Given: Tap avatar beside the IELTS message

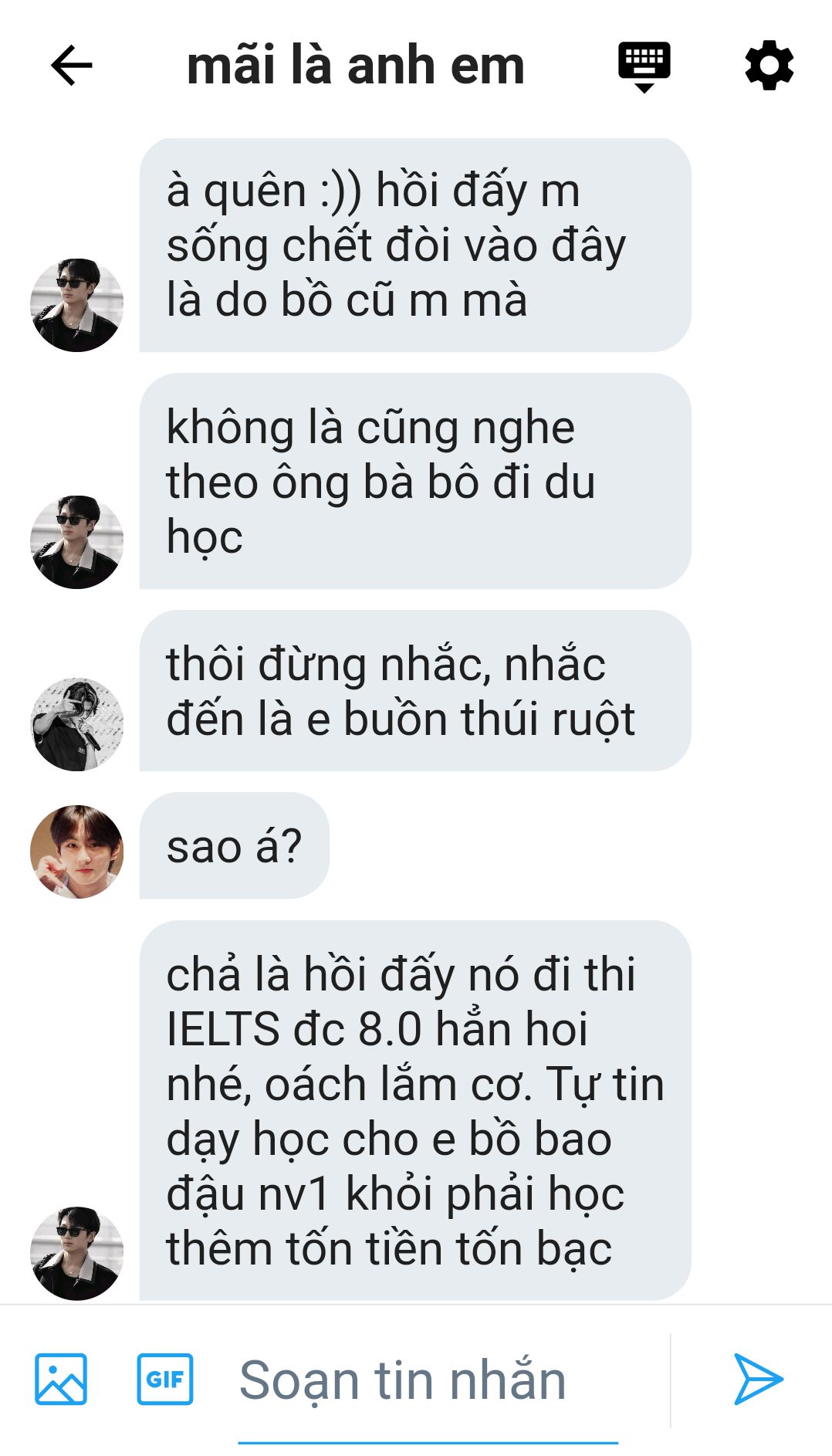Looking at the screenshot, I should [x=76, y=1254].
